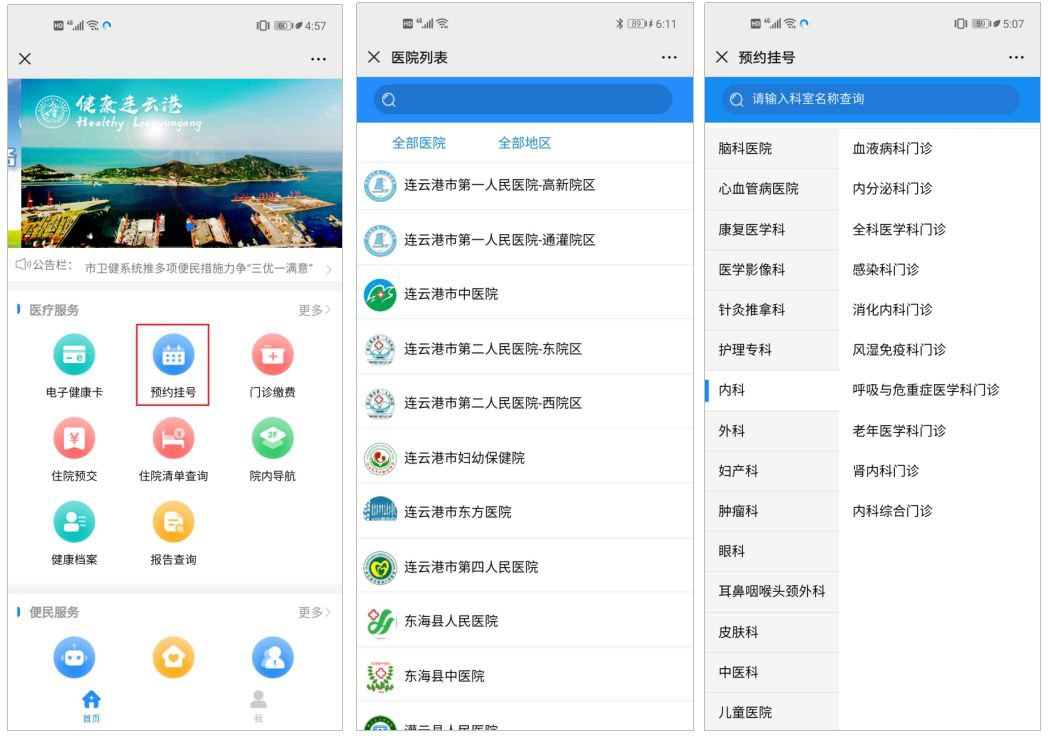This screenshot has height=738, width=1048.
Task: Select the 外科 category
Action: coord(772,430)
